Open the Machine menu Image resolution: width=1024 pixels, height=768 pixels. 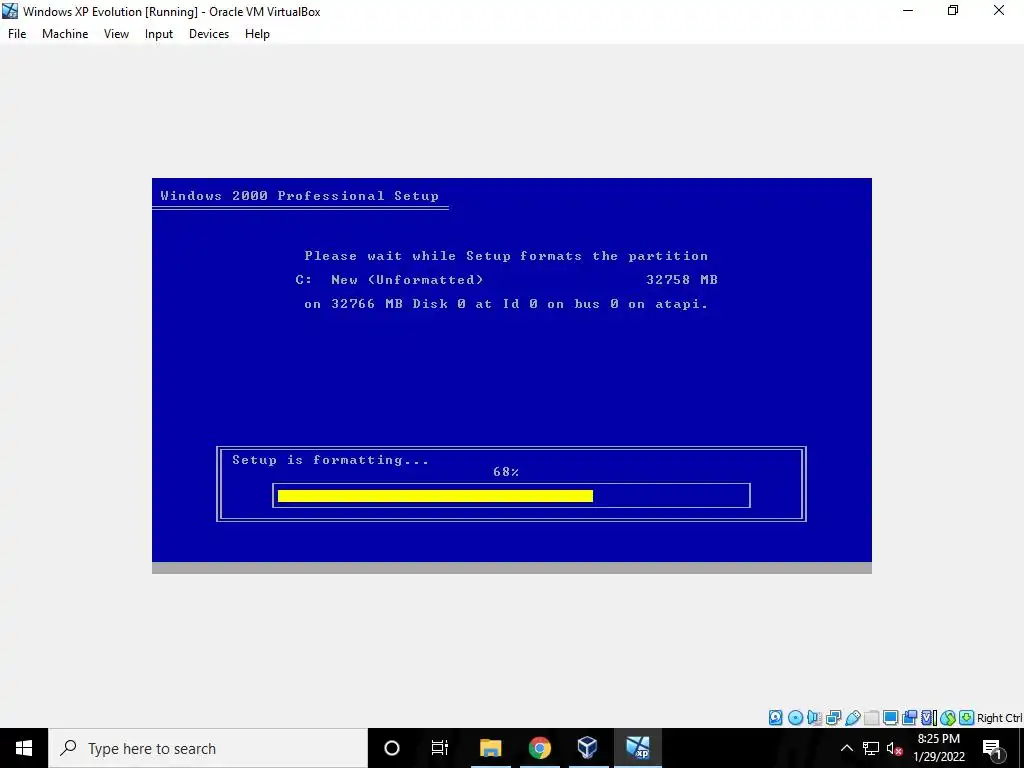point(65,34)
